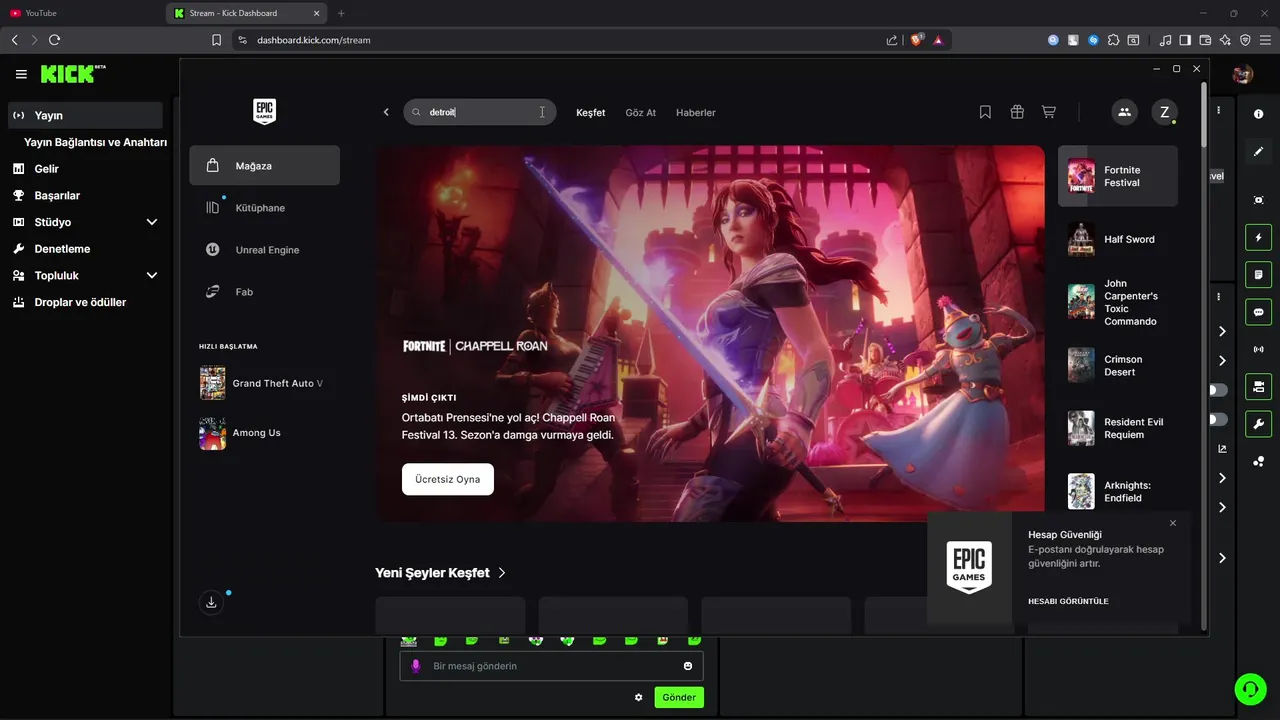This screenshot has height=720, width=1280.
Task: Open the Haberler tab
Action: click(x=696, y=113)
